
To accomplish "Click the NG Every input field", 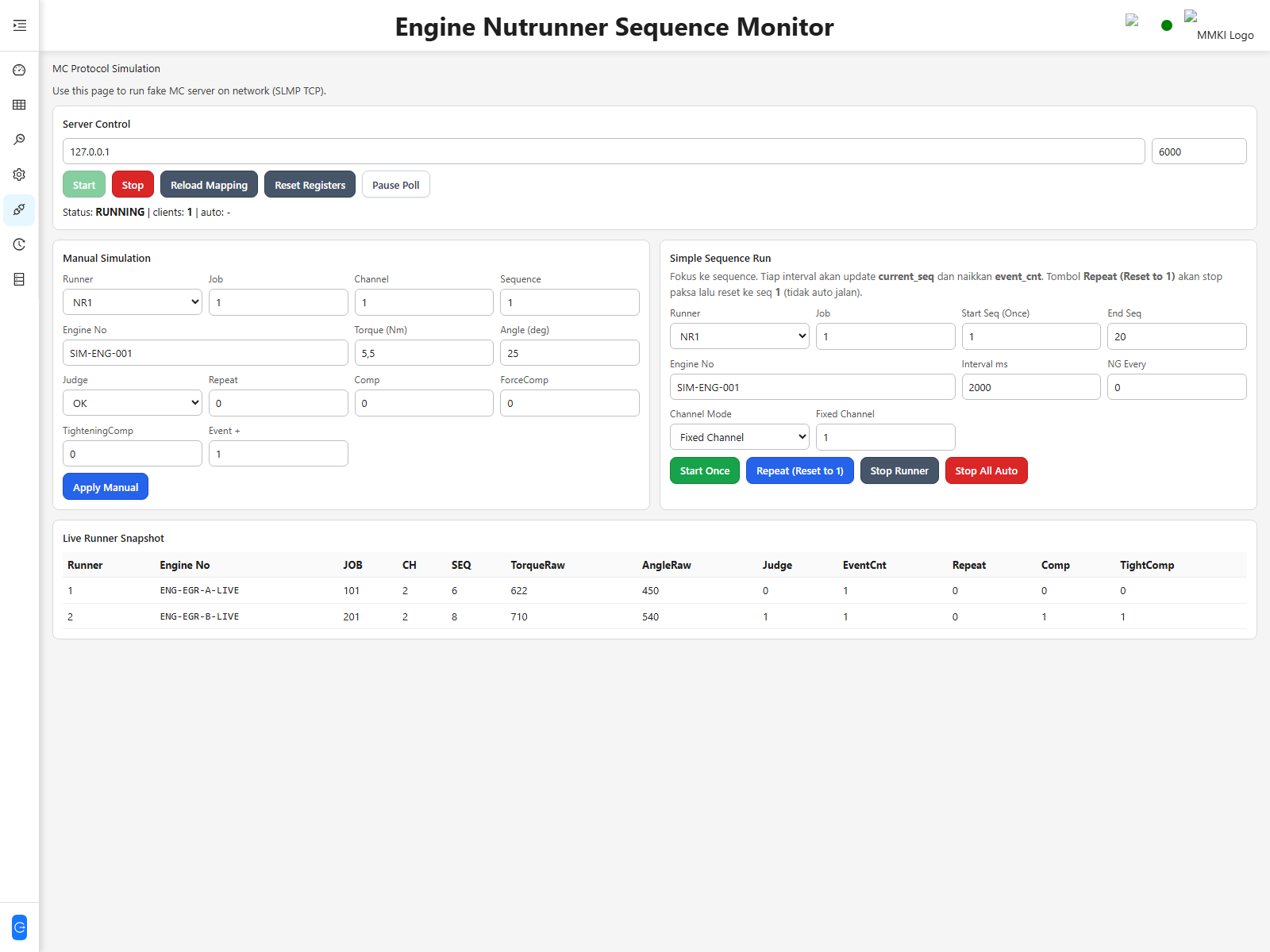I will tap(1177, 387).
